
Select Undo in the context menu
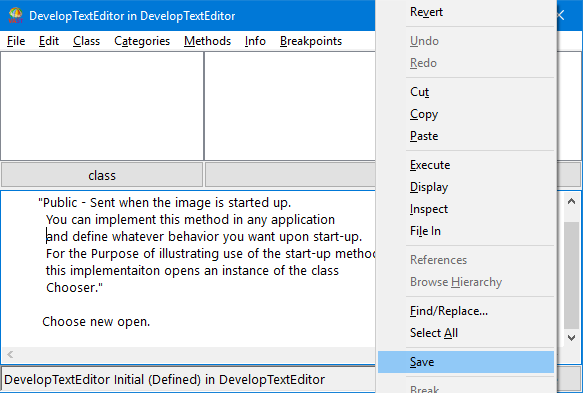click(x=466, y=41)
